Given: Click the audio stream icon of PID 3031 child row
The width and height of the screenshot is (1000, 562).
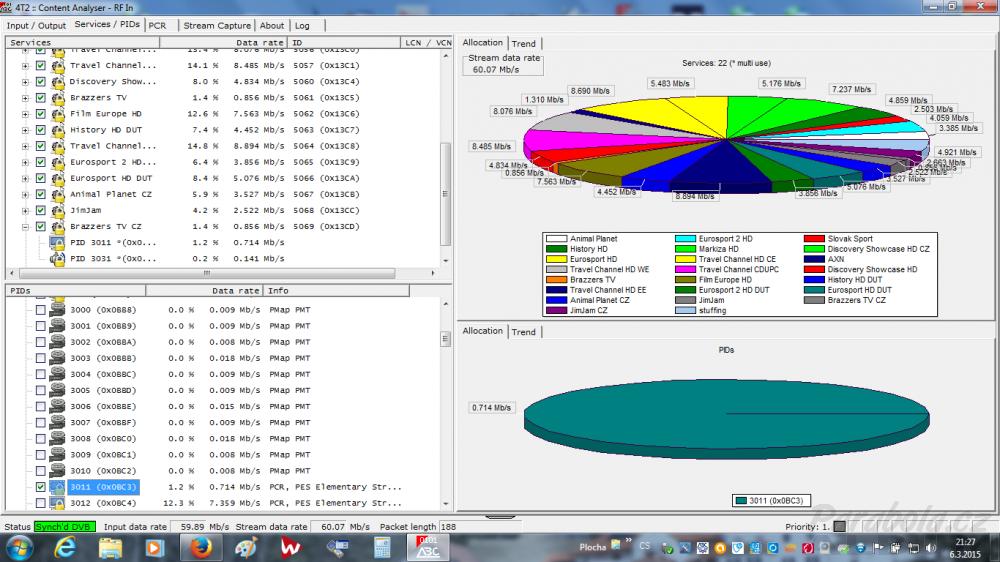Looking at the screenshot, I should pyautogui.click(x=57, y=258).
